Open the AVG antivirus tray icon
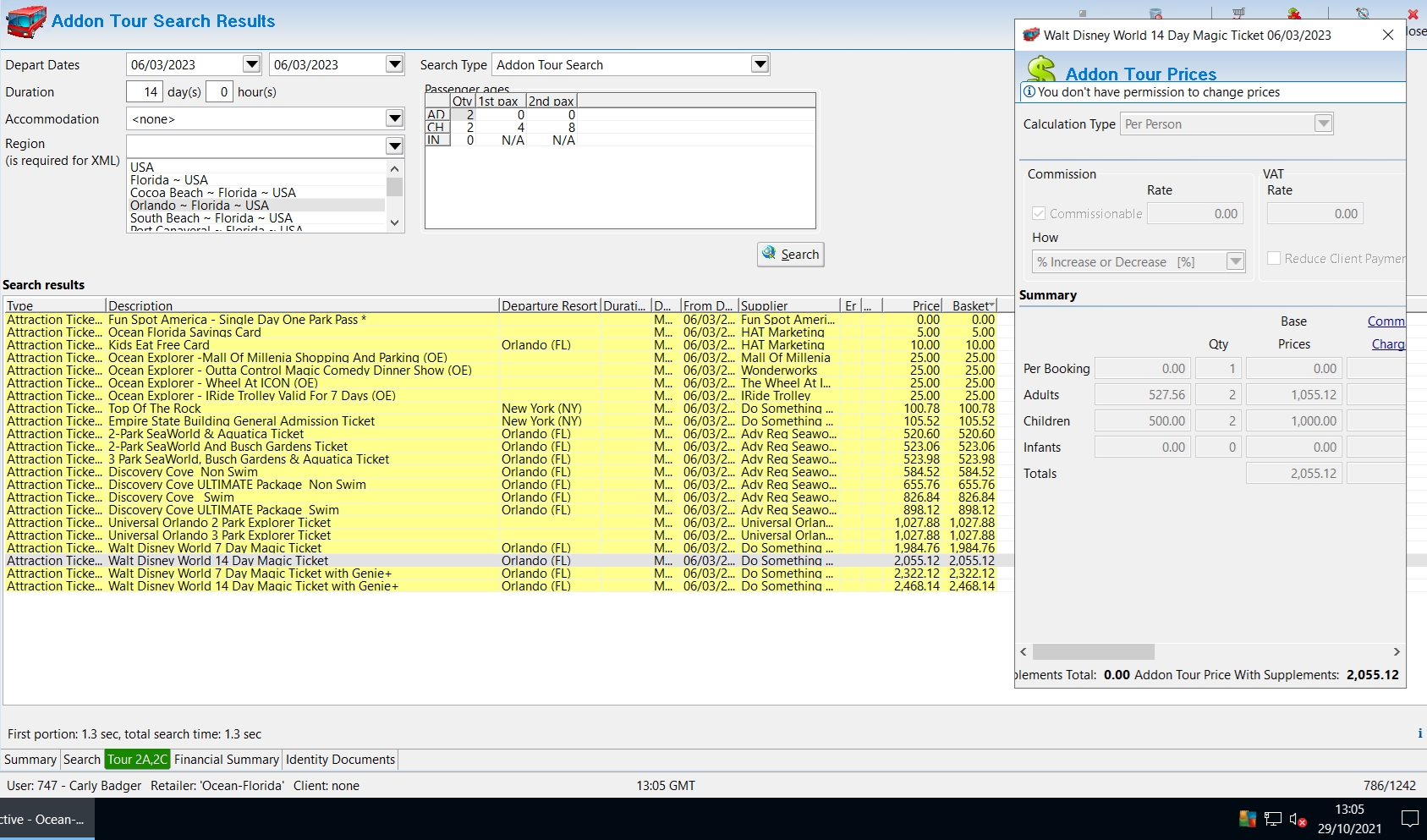1427x840 pixels. pos(1248,818)
